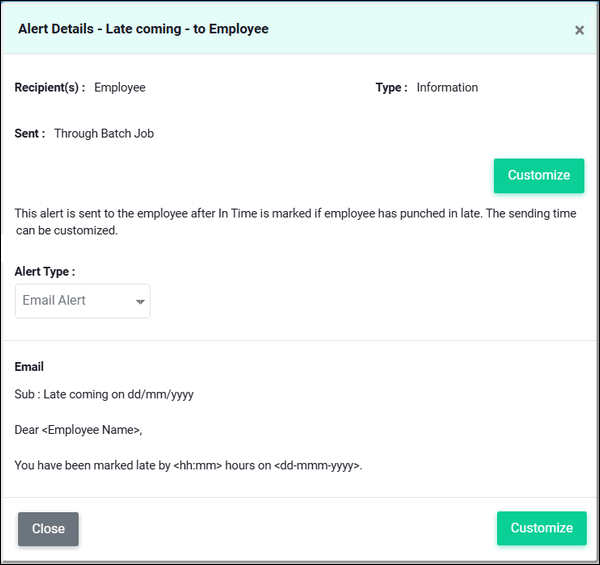
Task: Close the dialog with the X icon
Action: [x=579, y=30]
